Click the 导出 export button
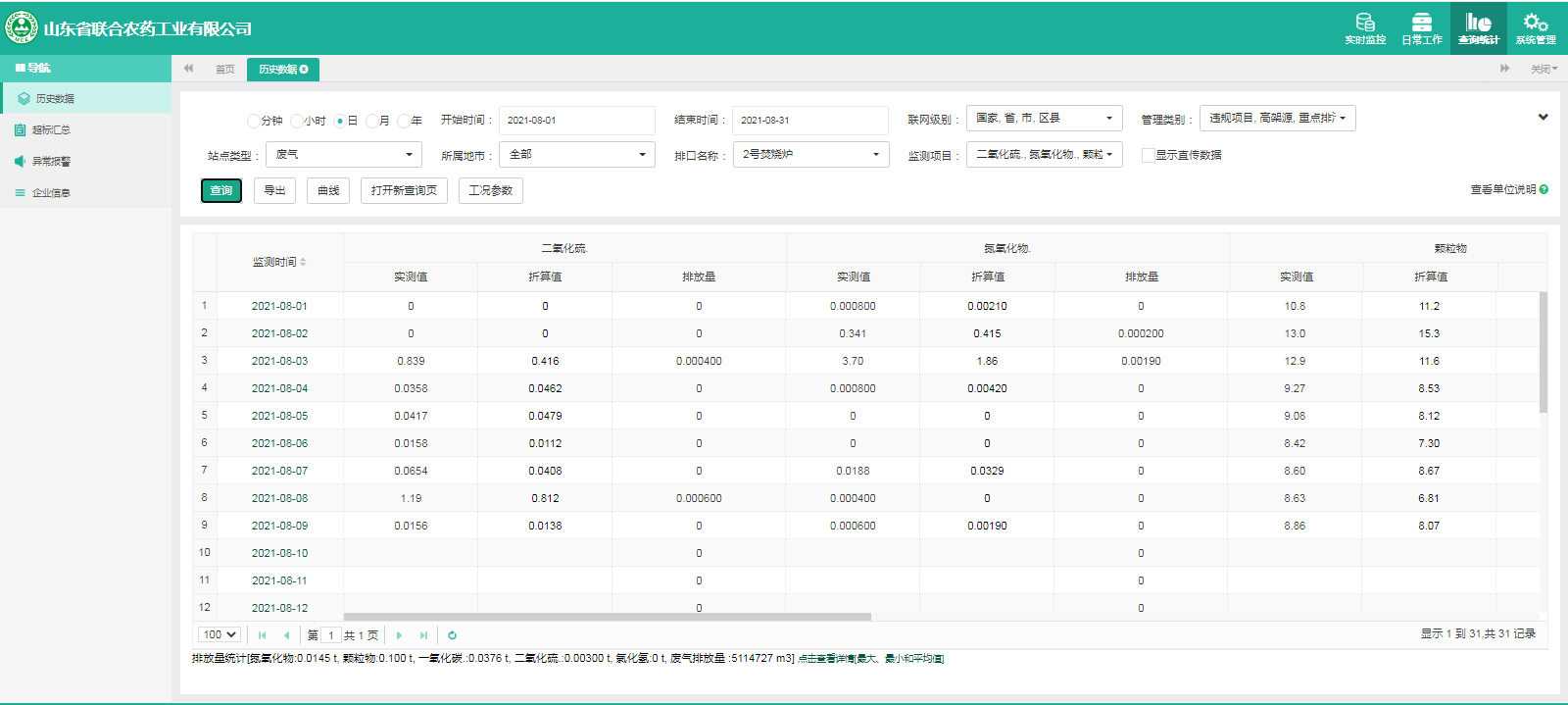 274,190
